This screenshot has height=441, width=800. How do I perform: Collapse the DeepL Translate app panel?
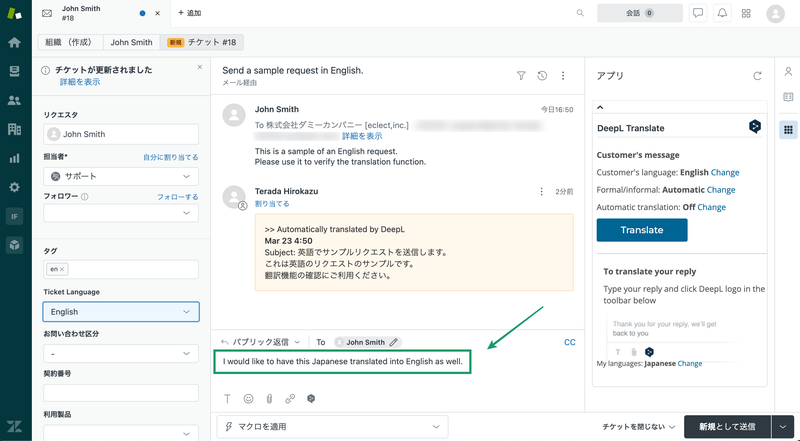point(600,107)
